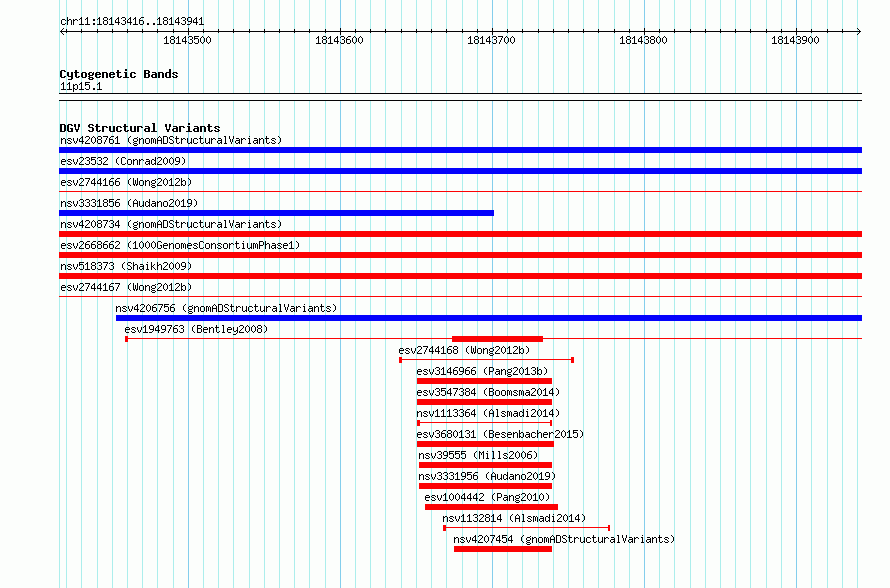Open the esv3547384 Boomsma2014 variant
Viewport: 890px width, 588px height.
coord(488,392)
